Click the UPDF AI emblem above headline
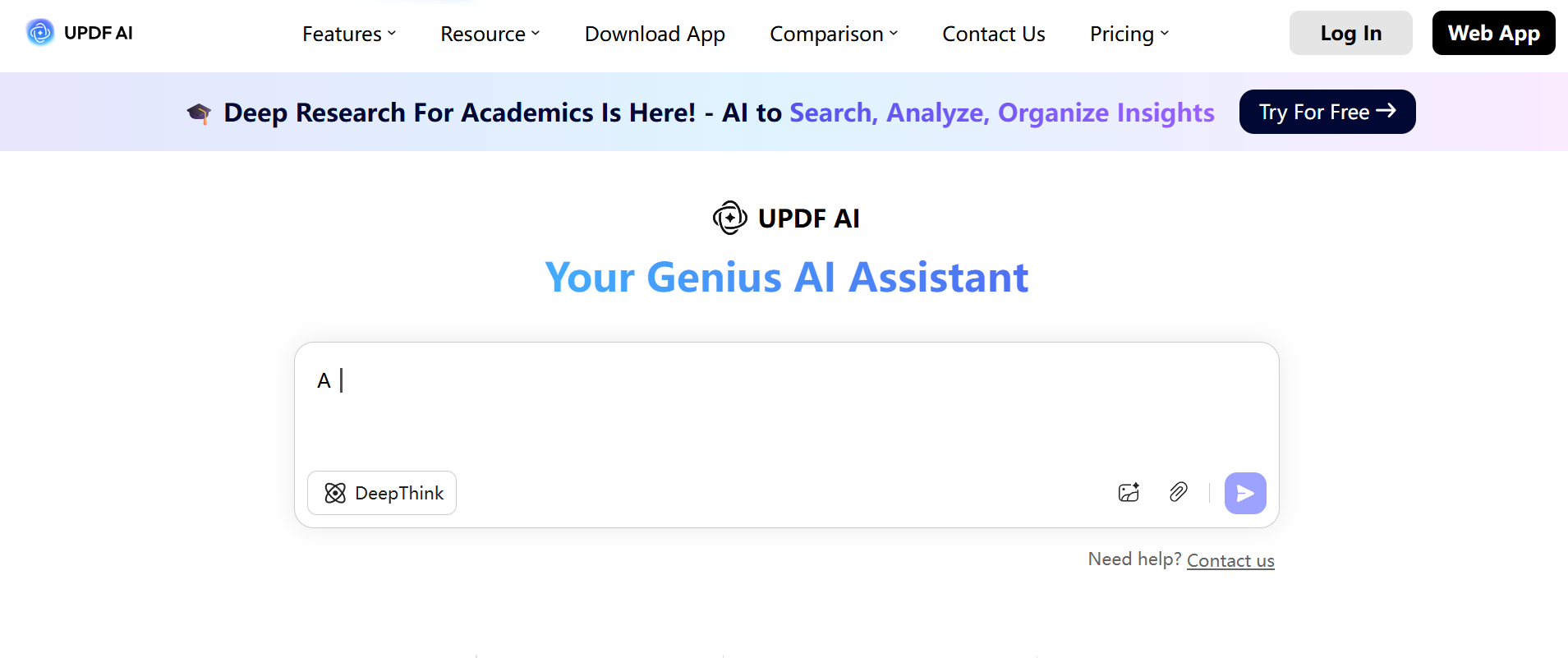 point(729,218)
